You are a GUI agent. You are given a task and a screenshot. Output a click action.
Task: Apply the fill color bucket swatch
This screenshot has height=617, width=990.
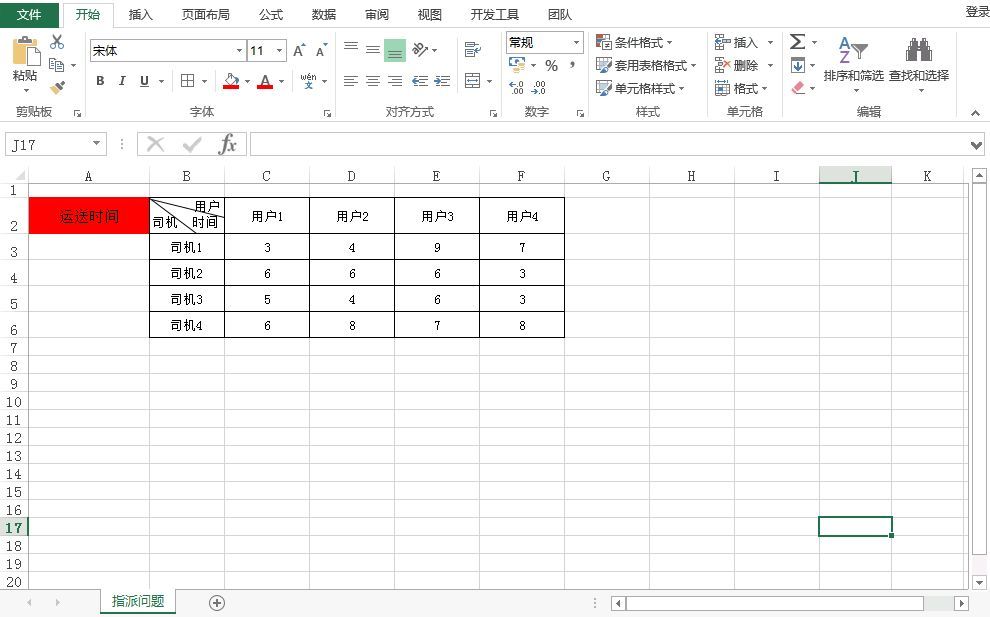[x=231, y=81]
